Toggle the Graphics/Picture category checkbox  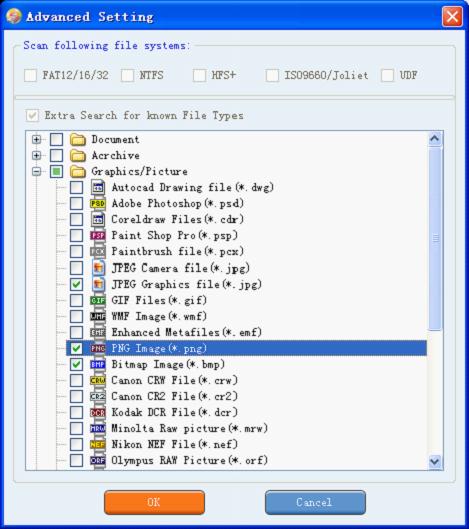click(56, 172)
